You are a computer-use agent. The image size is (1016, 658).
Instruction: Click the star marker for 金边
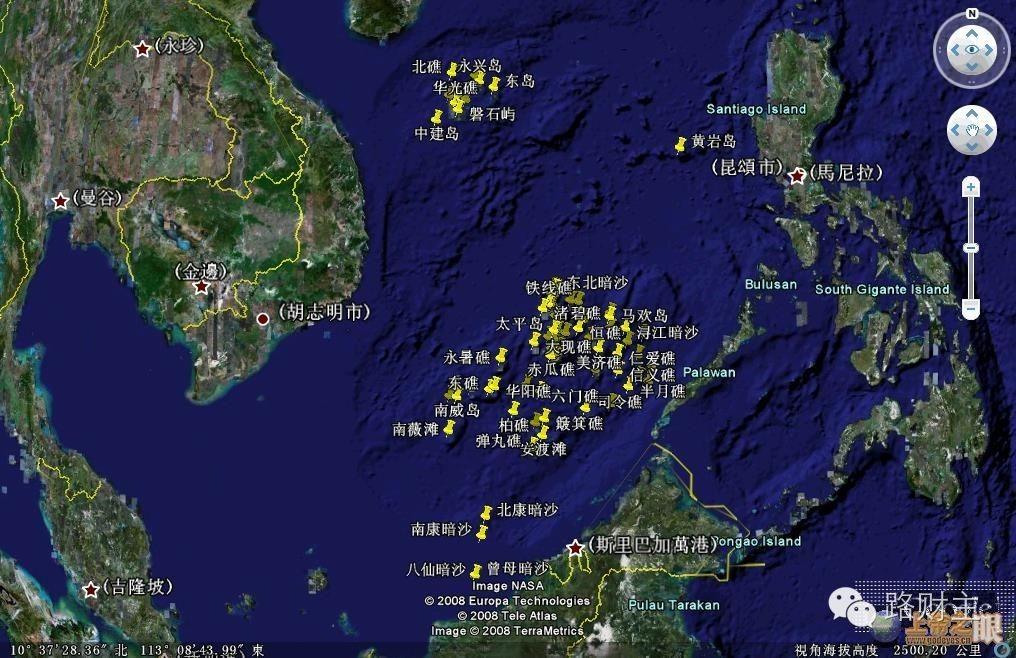(x=202, y=287)
